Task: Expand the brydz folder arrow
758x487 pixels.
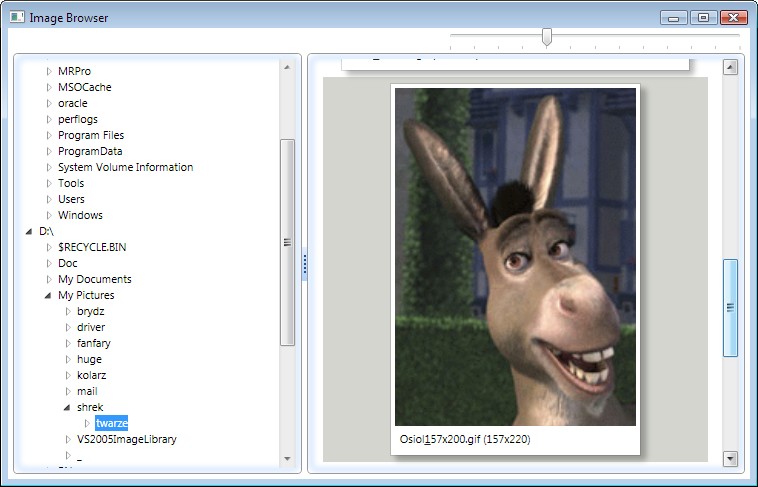Action: coord(68,311)
